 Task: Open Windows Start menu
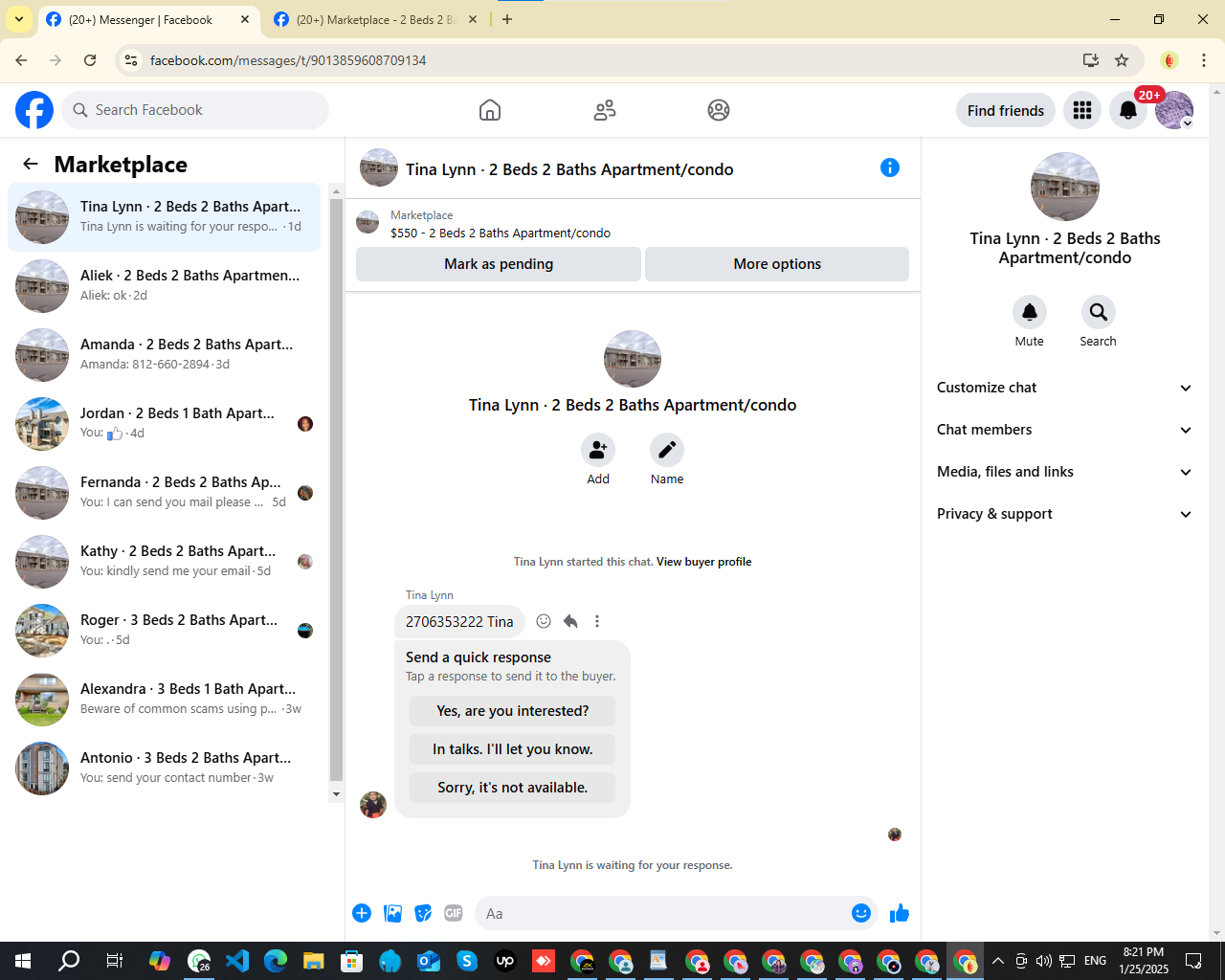pos(23,961)
